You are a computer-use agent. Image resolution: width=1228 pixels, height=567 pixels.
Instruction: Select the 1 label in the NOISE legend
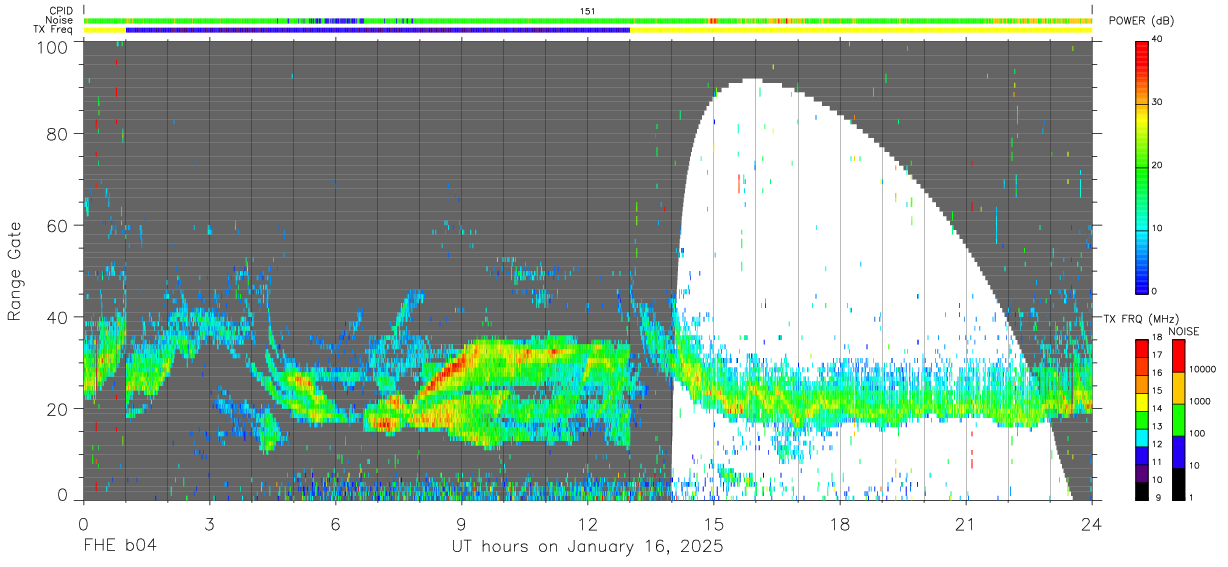1192,497
